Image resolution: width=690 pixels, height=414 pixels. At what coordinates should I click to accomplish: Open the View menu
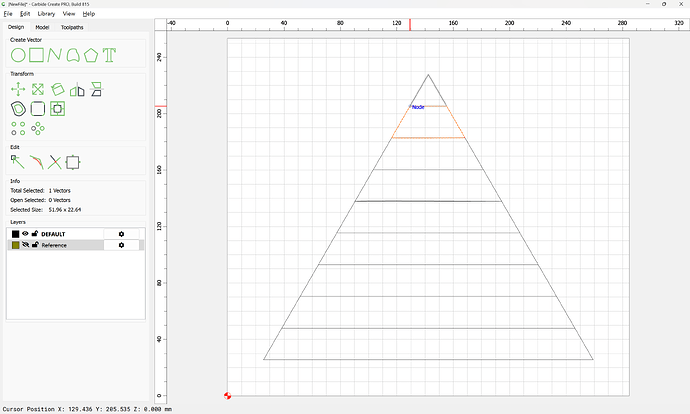(x=69, y=14)
